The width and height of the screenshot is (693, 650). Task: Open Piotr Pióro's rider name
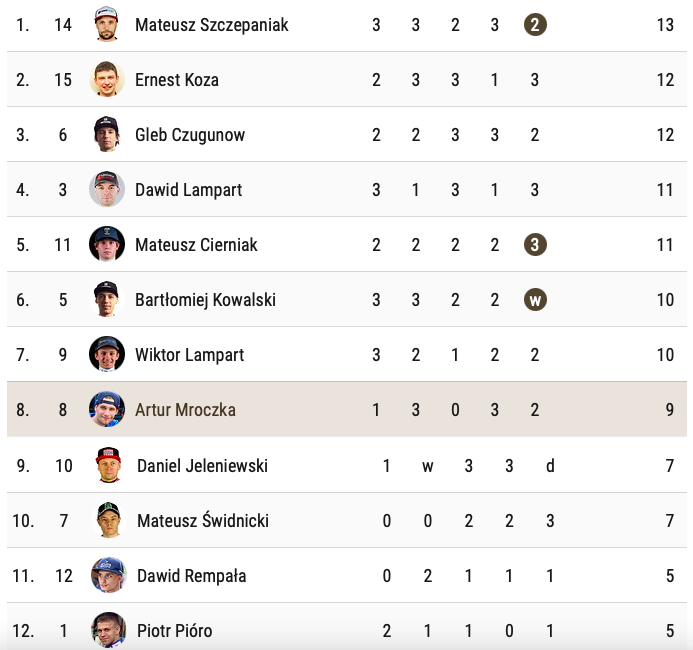pyautogui.click(x=174, y=631)
